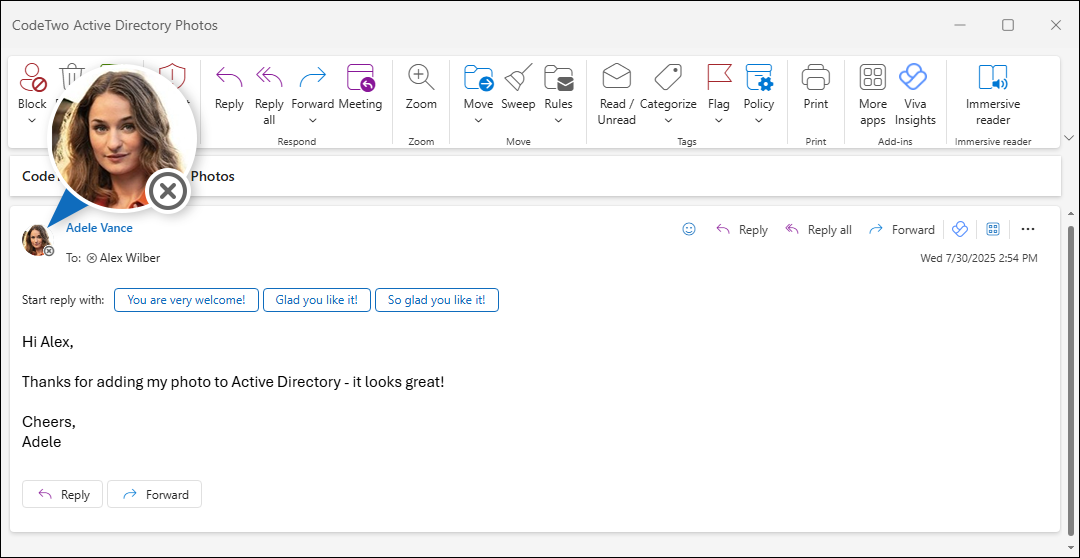Screen dimensions: 1080x558
Task: Click Forward in the message header
Action: (x=902, y=229)
